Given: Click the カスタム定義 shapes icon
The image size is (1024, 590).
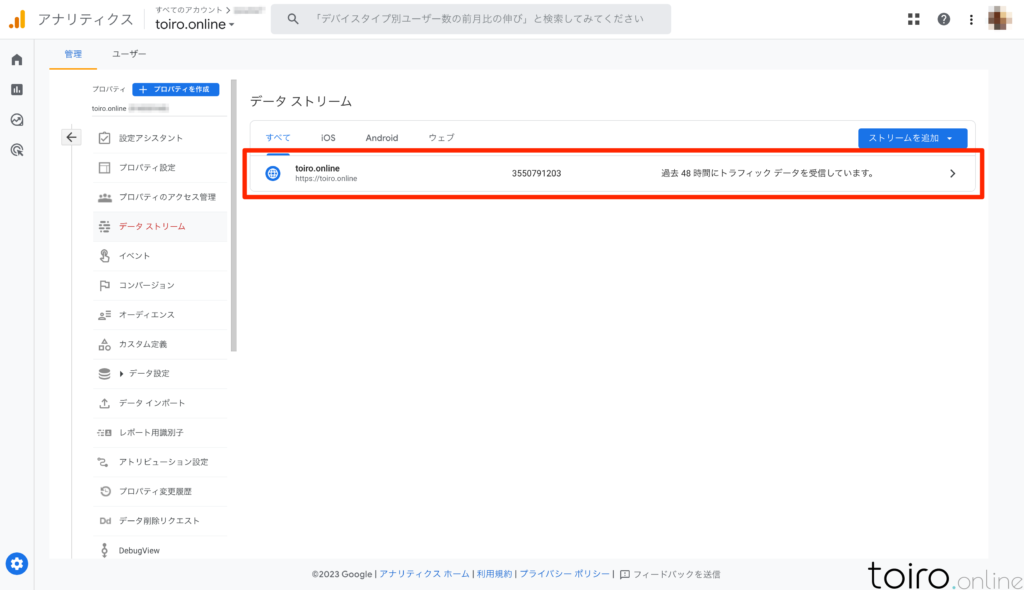Looking at the screenshot, I should [104, 344].
